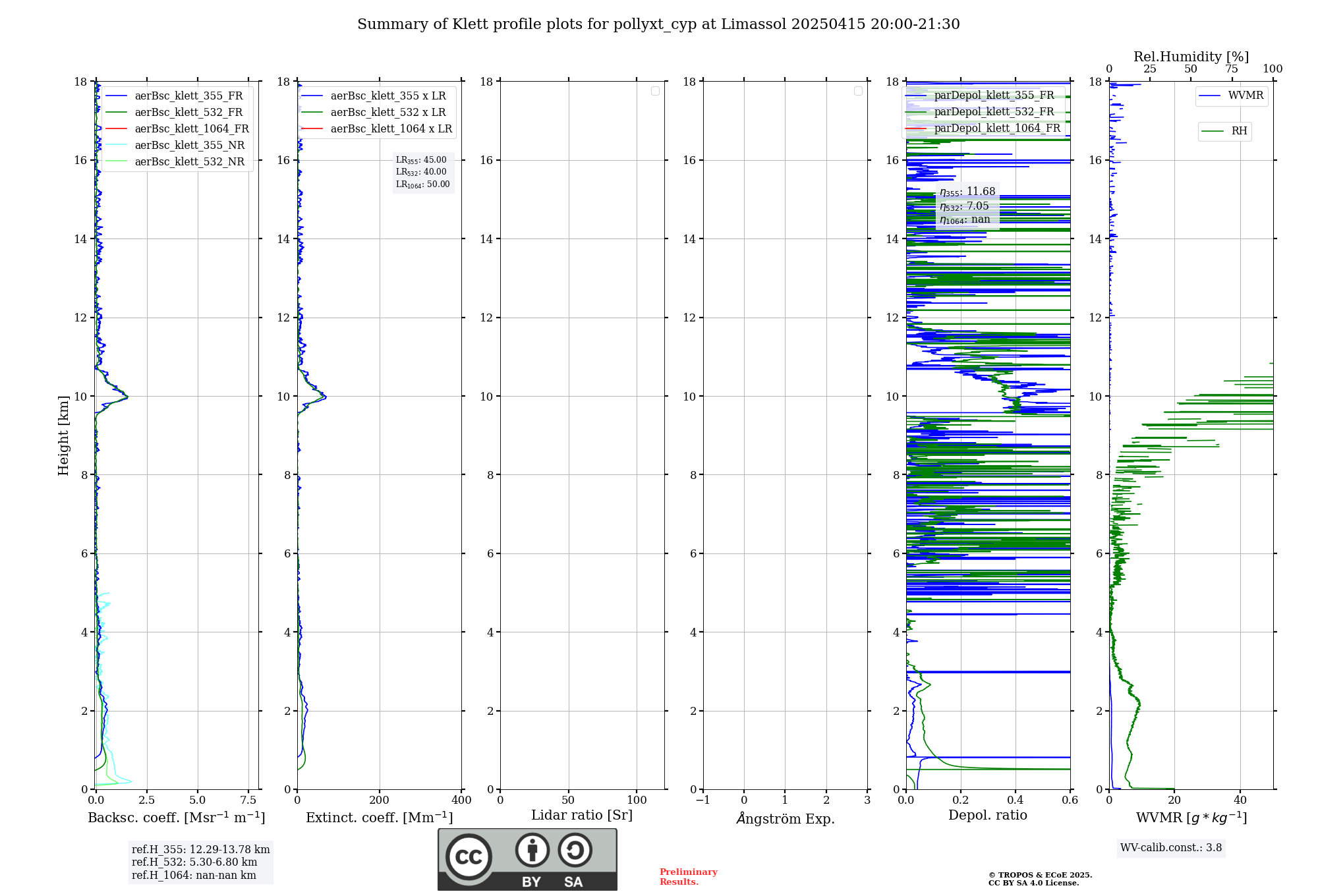This screenshot has width=1318, height=896.
Task: Click the WV-calib.const. 3.8 label
Action: [x=1170, y=848]
